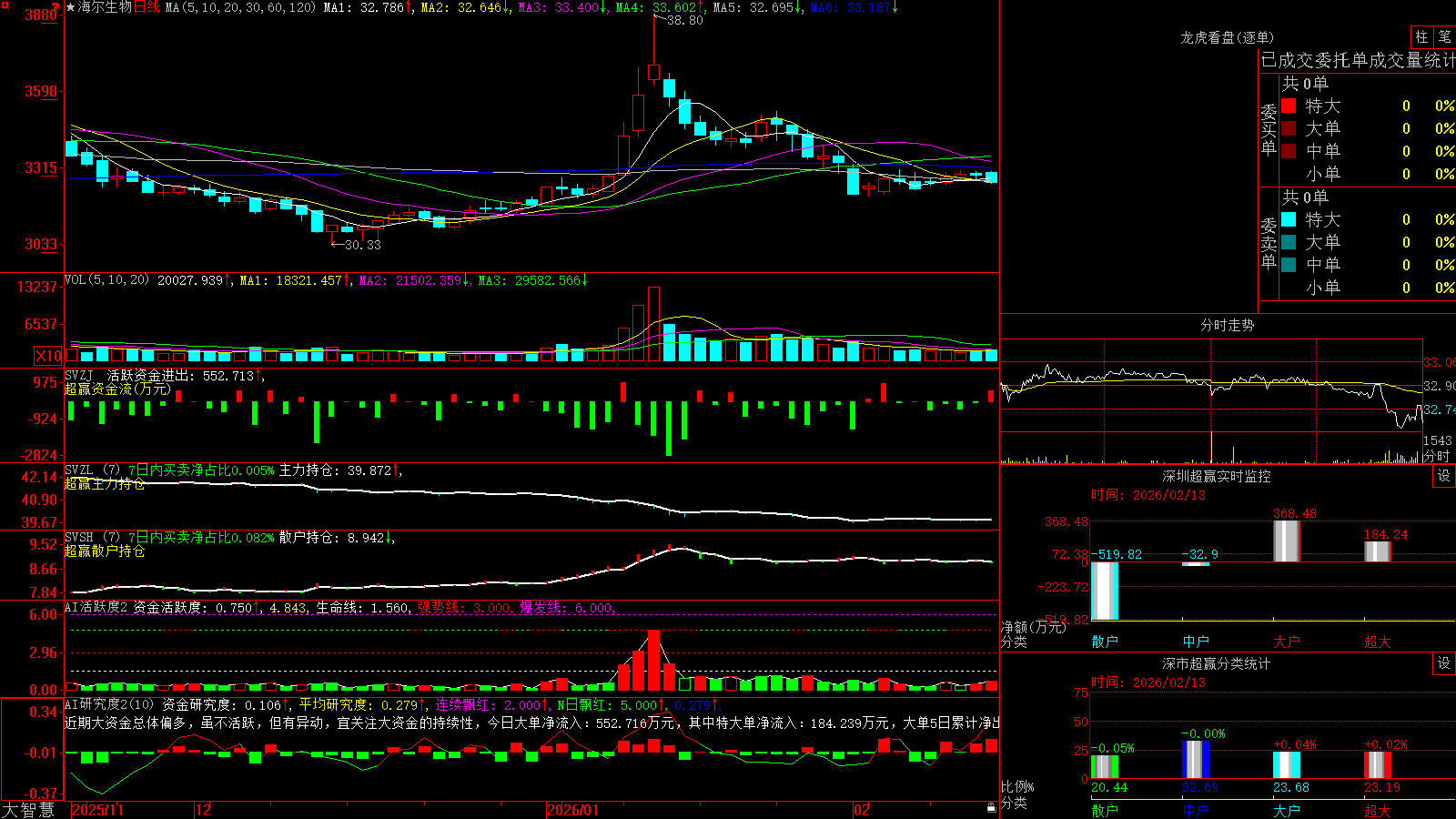Click the 日线 period label

click(x=147, y=7)
